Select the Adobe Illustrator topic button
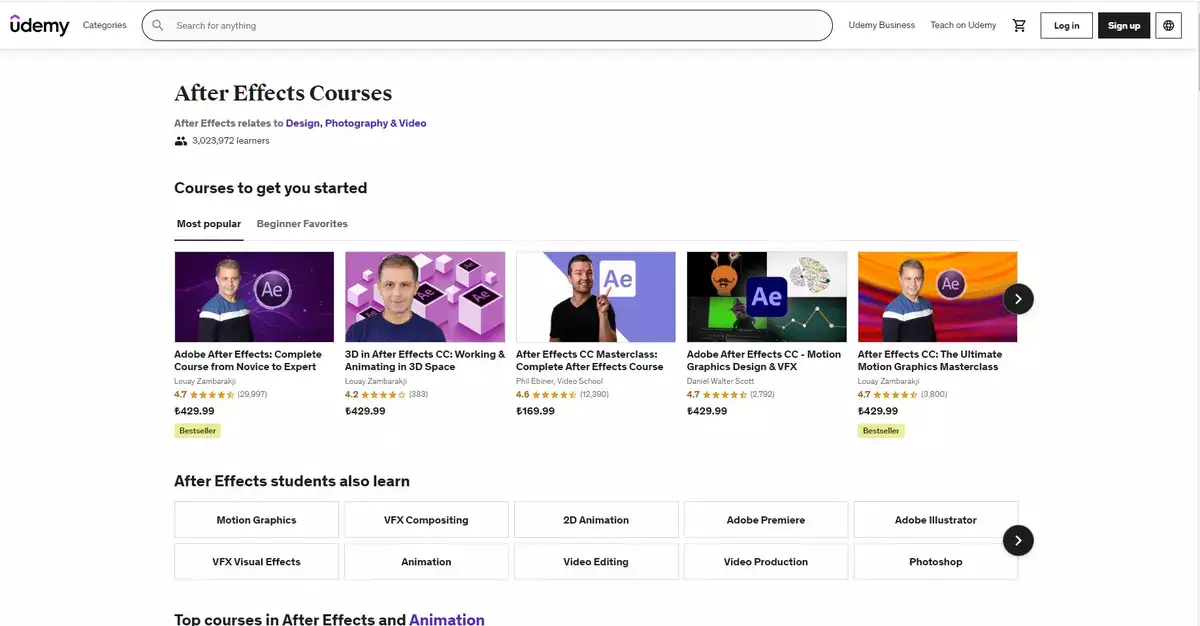Image resolution: width=1200 pixels, height=626 pixels. 936,520
